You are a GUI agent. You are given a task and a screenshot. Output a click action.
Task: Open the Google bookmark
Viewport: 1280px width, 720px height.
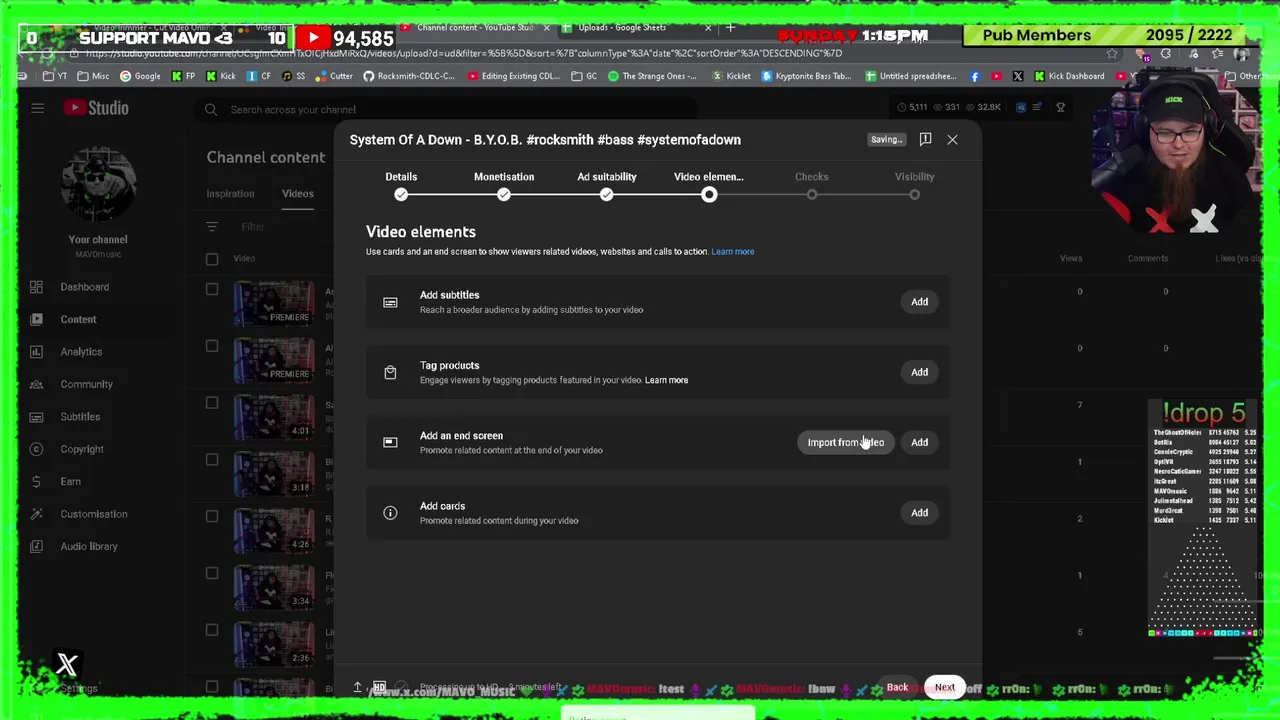coord(139,76)
